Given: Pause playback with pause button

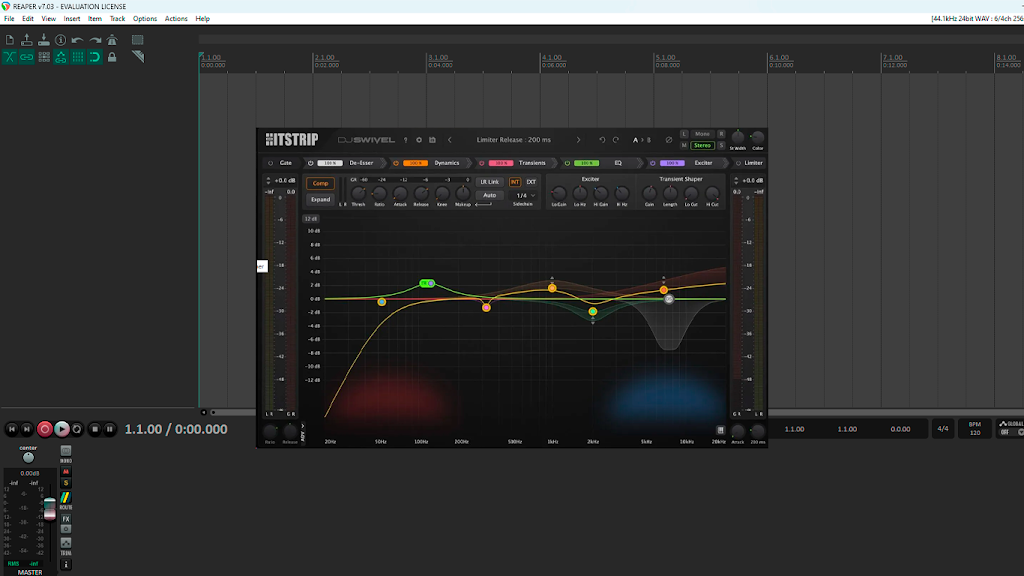Looking at the screenshot, I should (110, 429).
